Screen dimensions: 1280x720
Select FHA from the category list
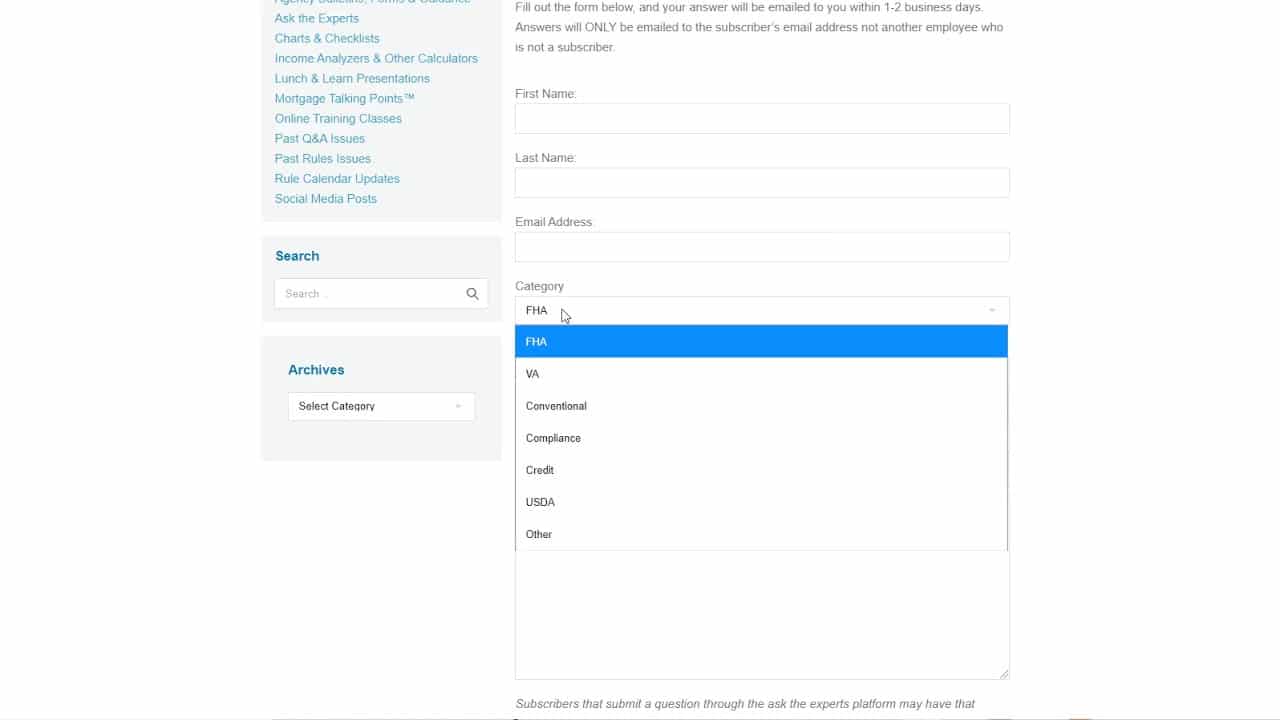pos(760,342)
